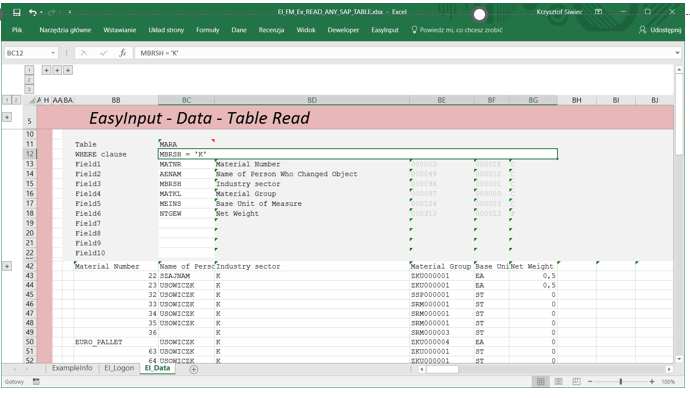Viewport: 690px width, 398px height.
Task: Select column header BD
Action: click(x=312, y=100)
